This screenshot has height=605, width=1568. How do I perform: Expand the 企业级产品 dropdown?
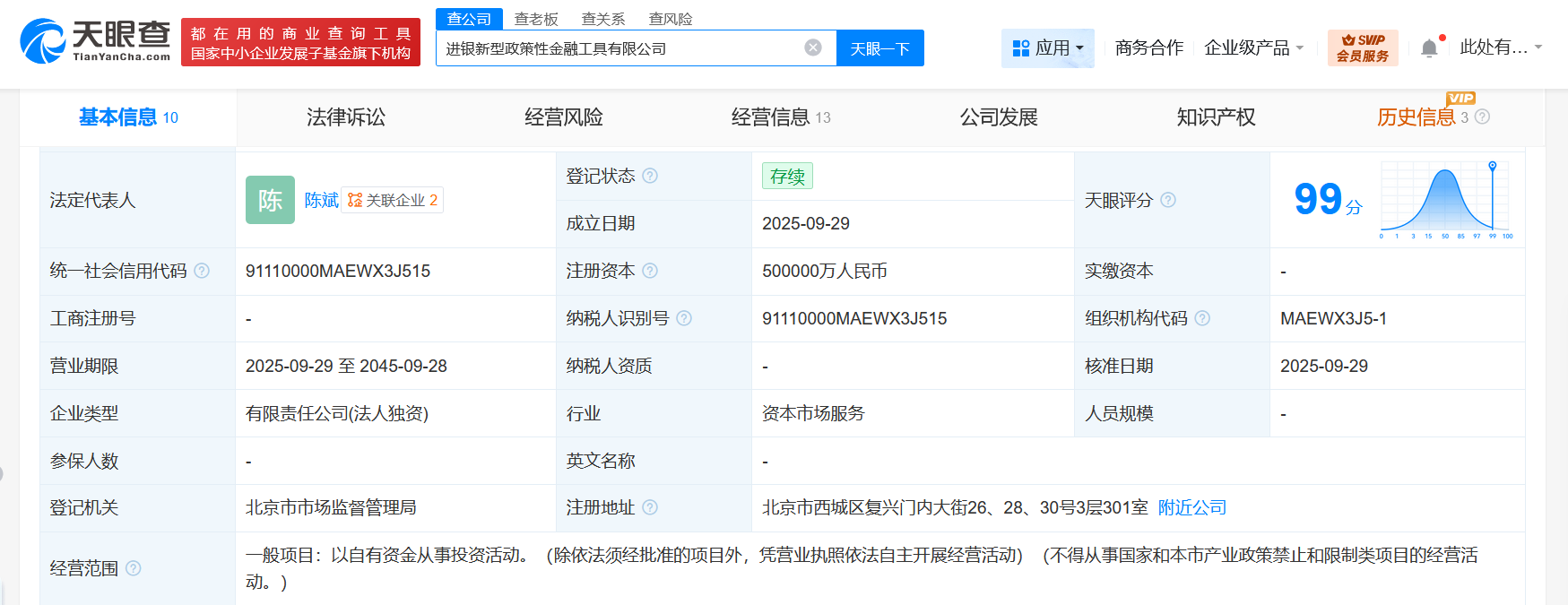[1253, 48]
